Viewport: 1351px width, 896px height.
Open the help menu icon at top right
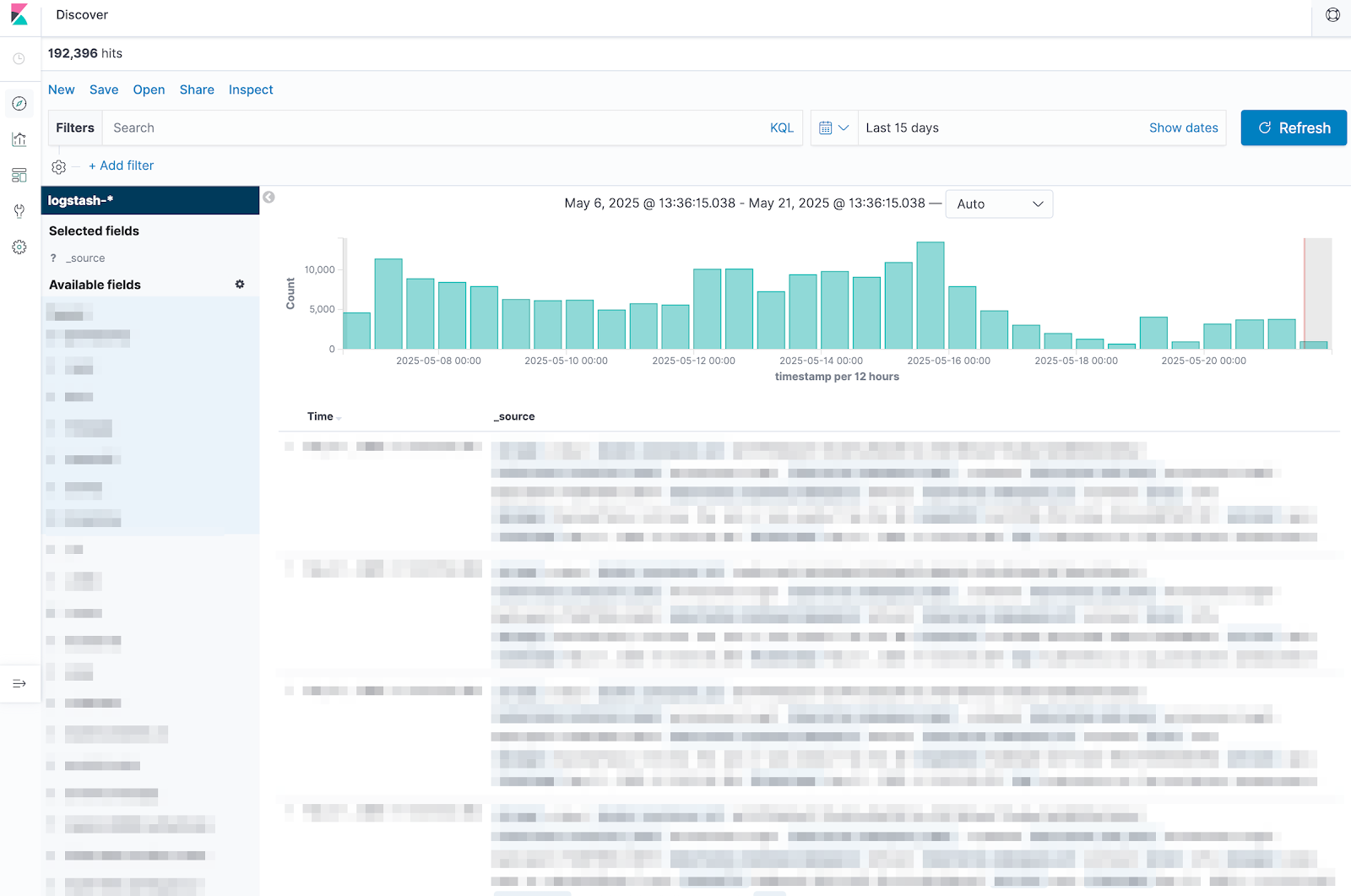pos(1332,15)
